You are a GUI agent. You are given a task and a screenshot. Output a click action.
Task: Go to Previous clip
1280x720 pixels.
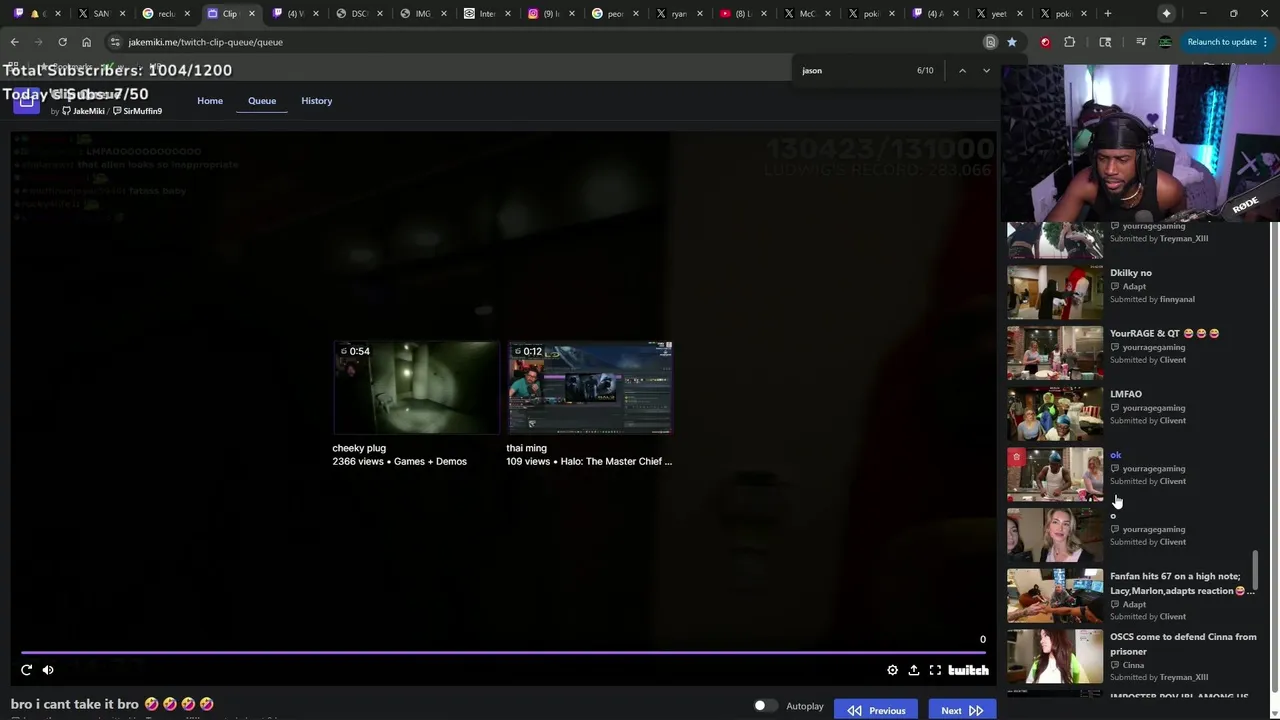coord(876,710)
